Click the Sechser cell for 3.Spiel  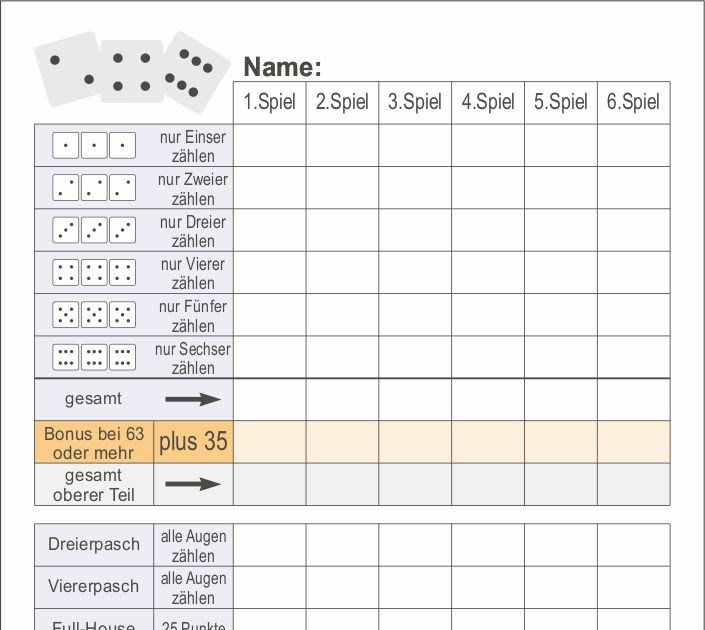(x=415, y=357)
